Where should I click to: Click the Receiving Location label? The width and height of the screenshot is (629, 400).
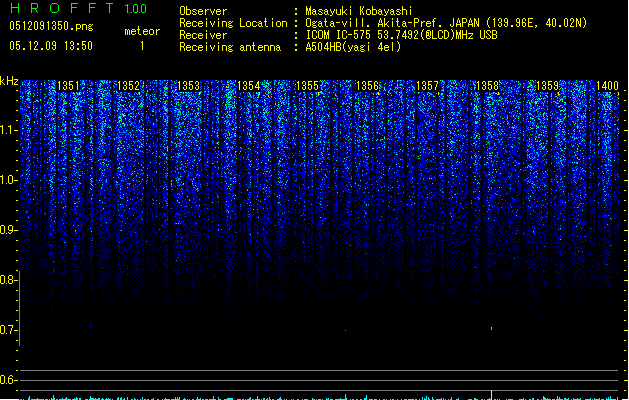(233, 23)
